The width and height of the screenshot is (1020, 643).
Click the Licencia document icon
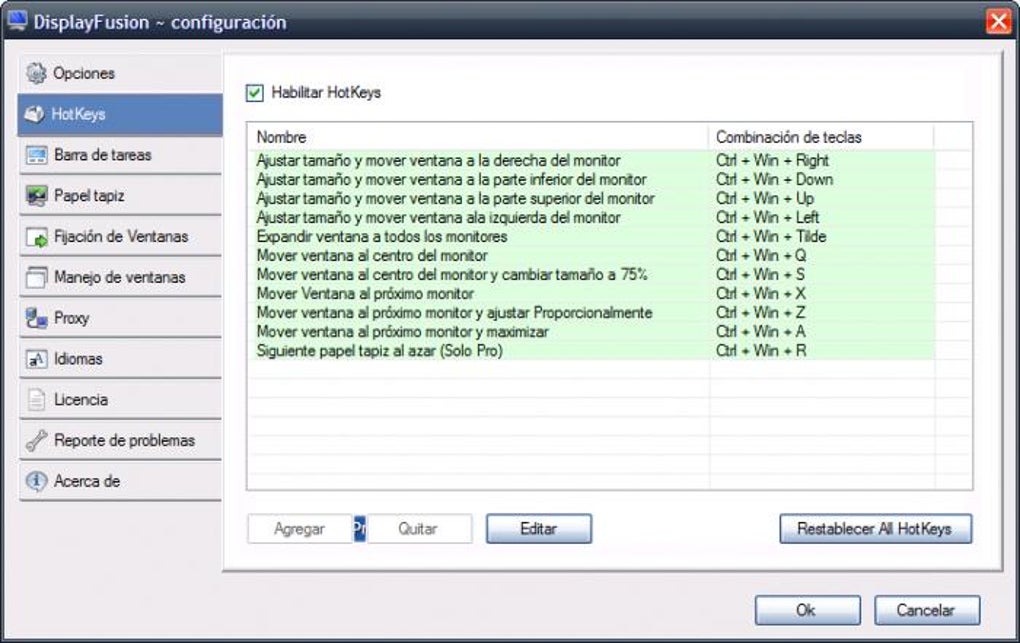pos(36,400)
